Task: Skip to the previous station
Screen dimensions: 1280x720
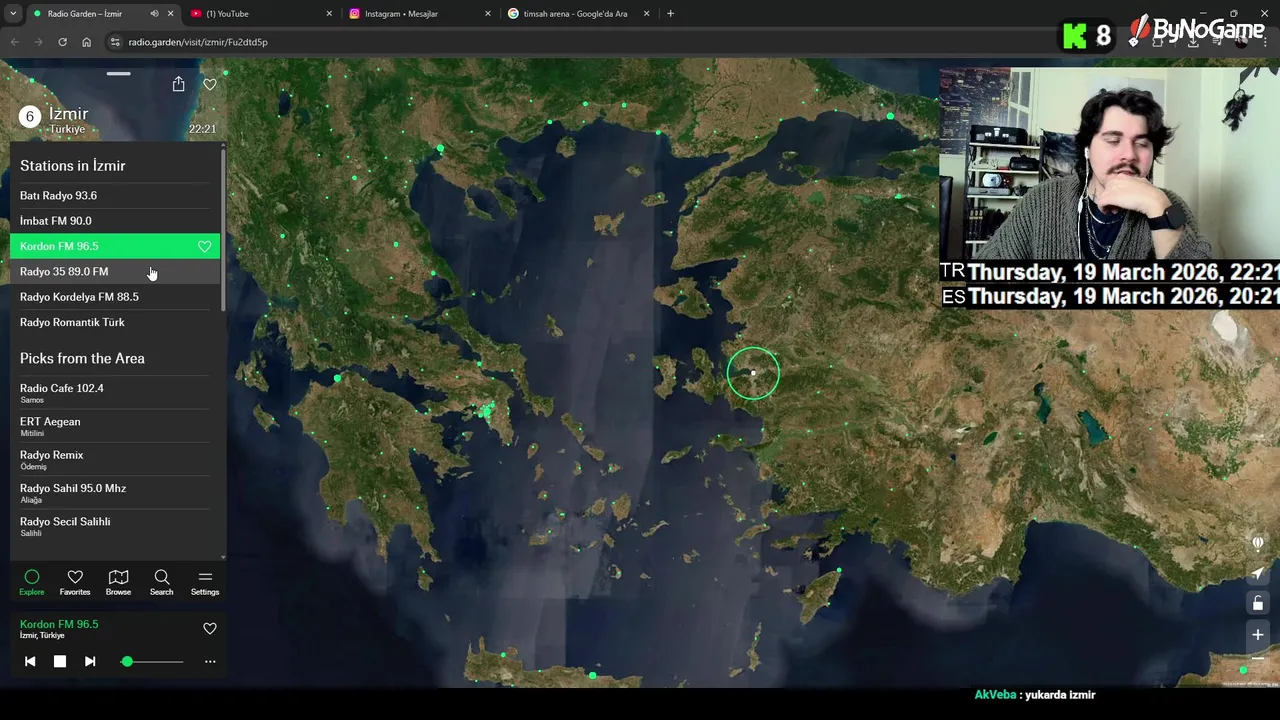Action: click(30, 661)
